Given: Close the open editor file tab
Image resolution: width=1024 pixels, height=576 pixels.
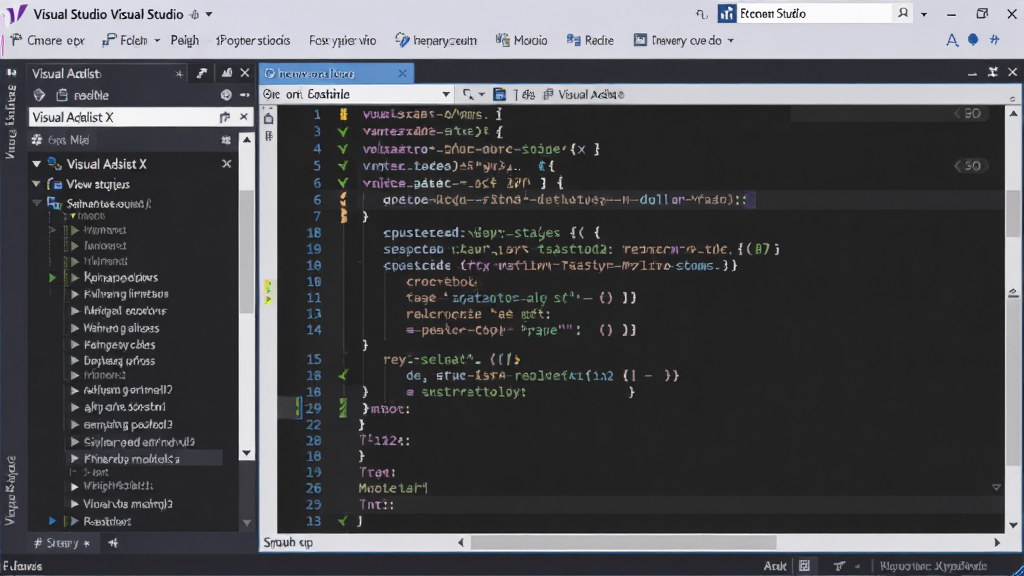Looking at the screenshot, I should pos(402,74).
